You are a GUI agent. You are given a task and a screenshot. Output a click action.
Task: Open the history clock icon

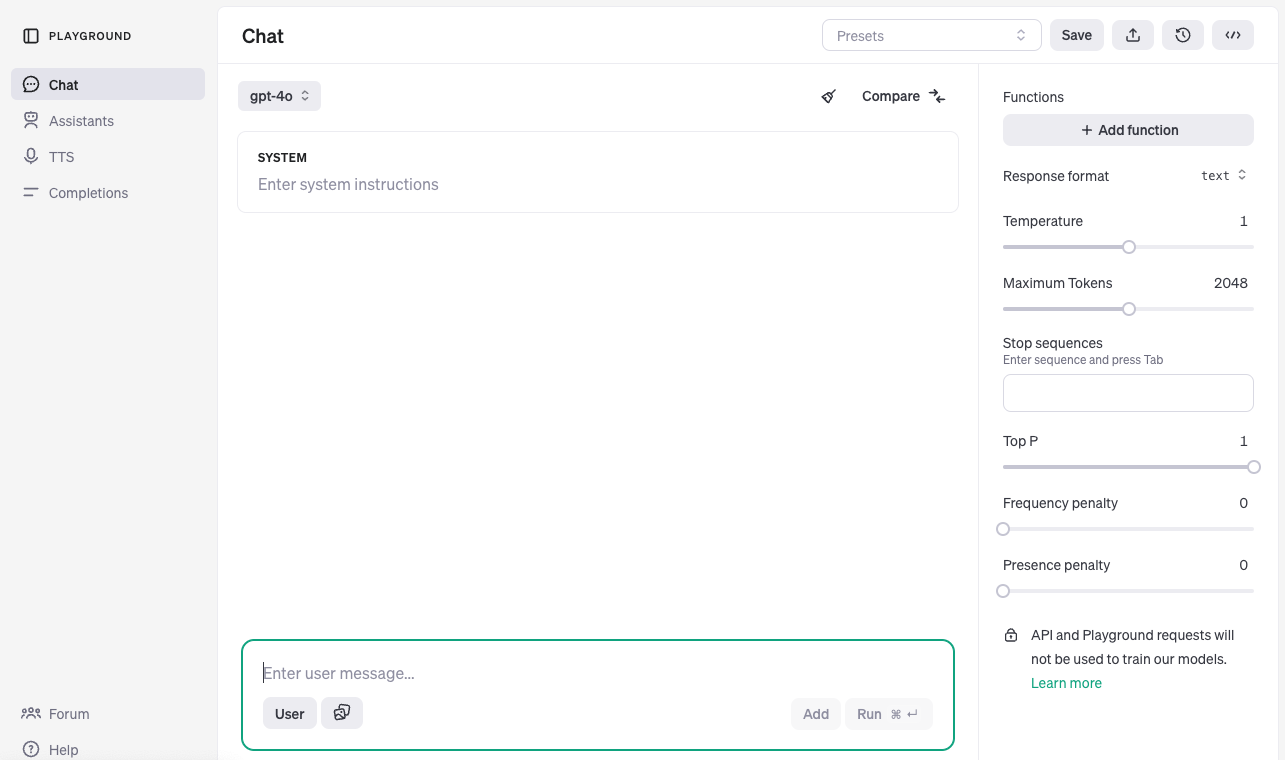[x=1183, y=35]
